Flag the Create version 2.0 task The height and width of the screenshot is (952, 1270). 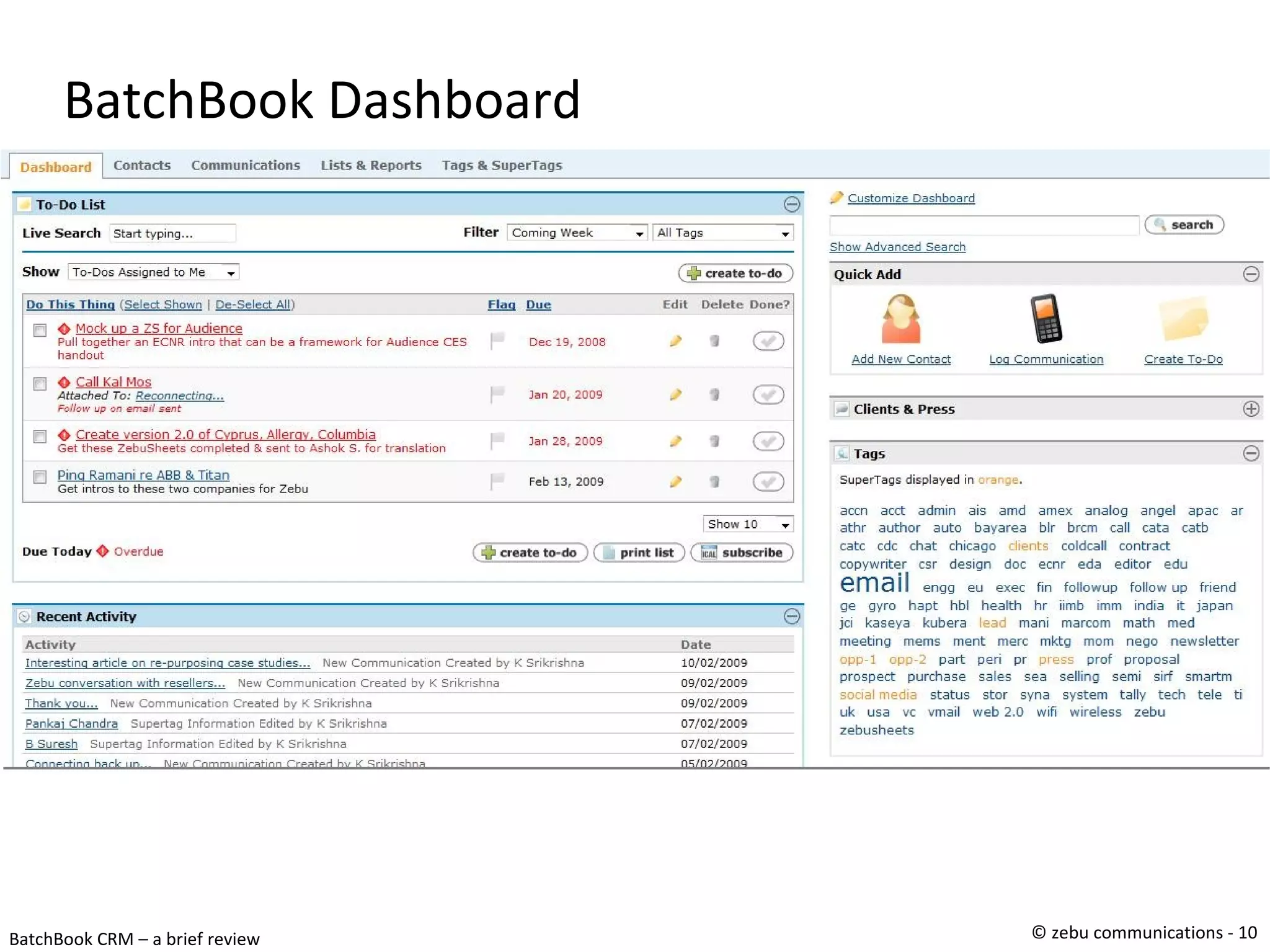tap(497, 441)
